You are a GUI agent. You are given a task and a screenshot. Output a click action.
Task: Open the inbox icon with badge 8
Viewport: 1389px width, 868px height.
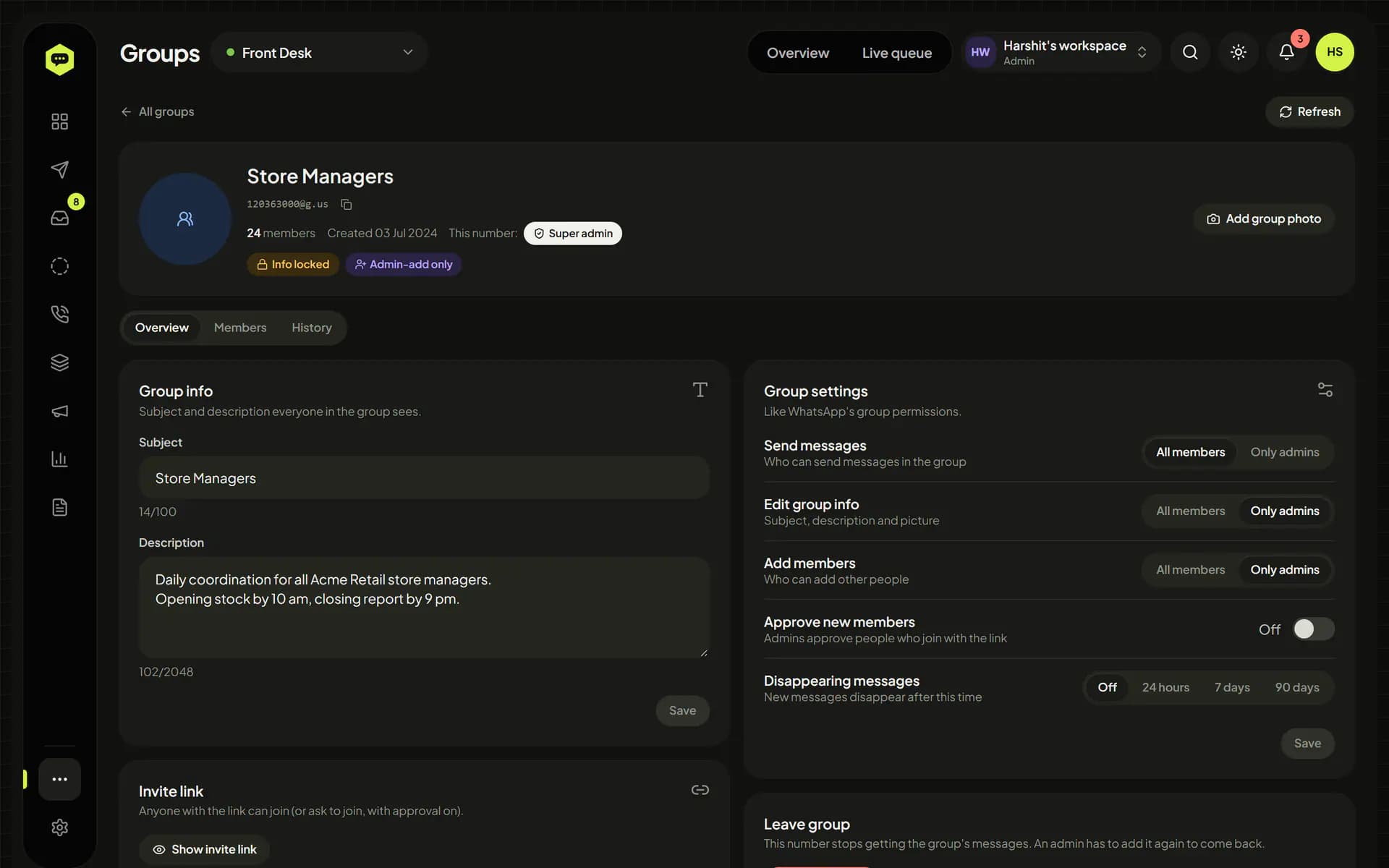[x=59, y=218]
